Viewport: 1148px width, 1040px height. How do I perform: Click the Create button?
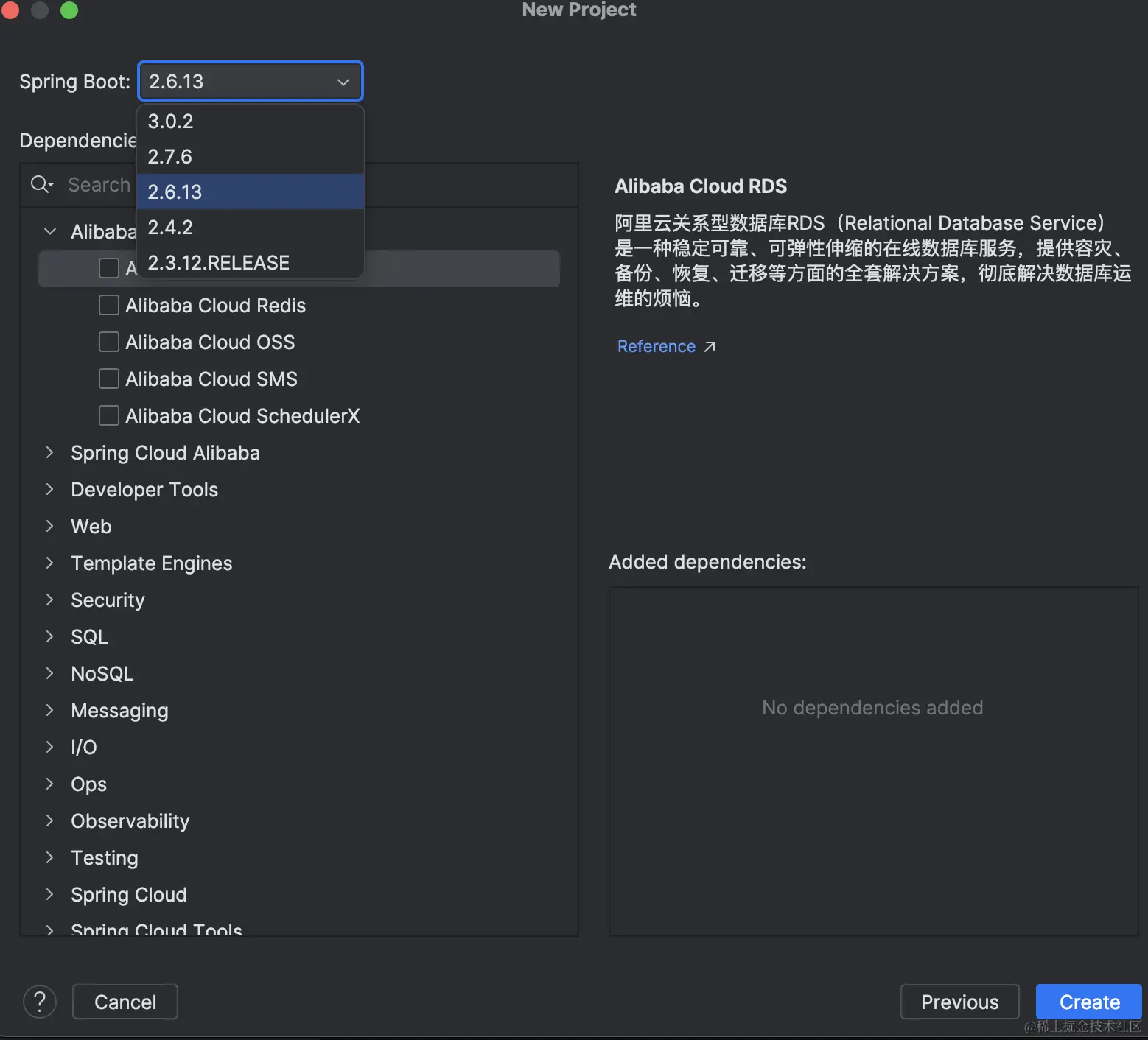point(1089,1002)
